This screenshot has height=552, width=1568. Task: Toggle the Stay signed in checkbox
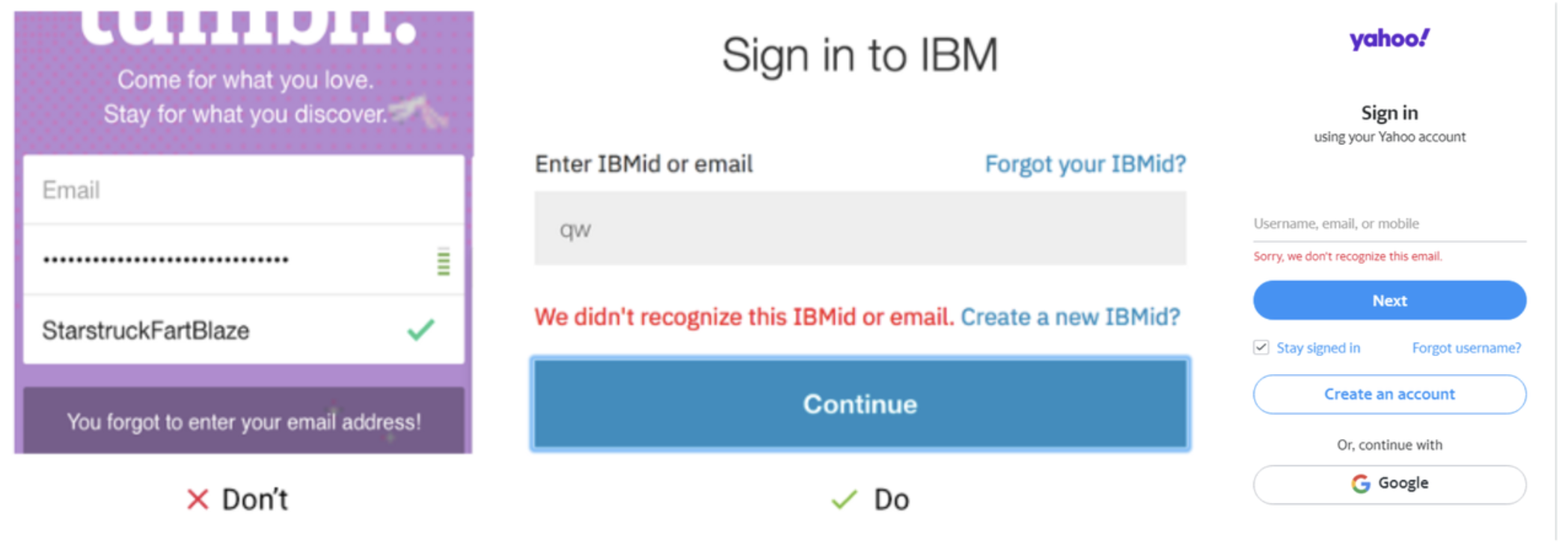1261,348
